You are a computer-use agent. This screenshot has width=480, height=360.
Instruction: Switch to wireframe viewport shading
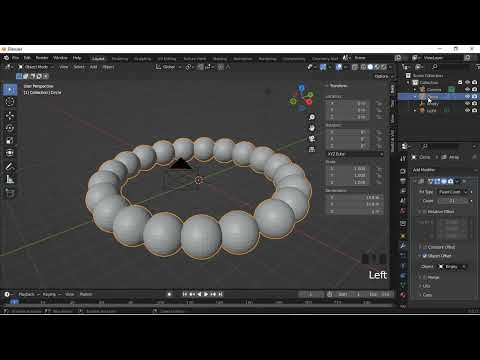point(363,67)
